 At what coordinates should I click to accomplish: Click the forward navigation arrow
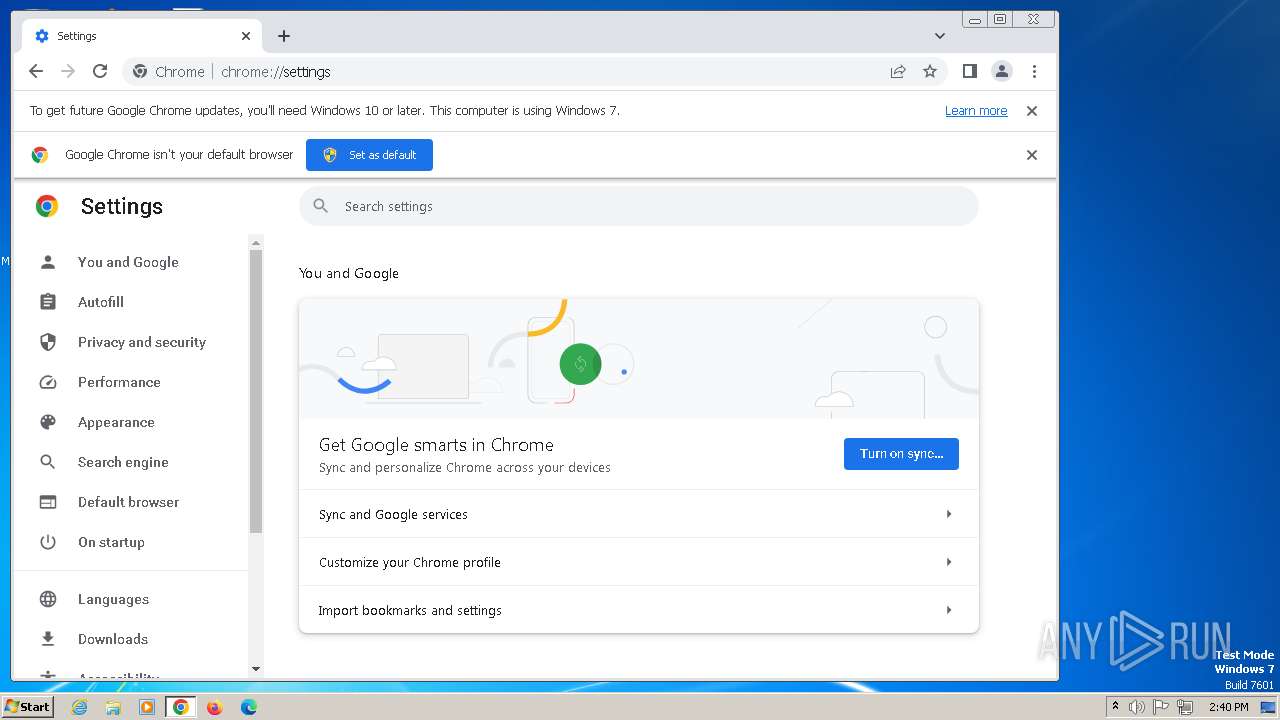[x=68, y=71]
